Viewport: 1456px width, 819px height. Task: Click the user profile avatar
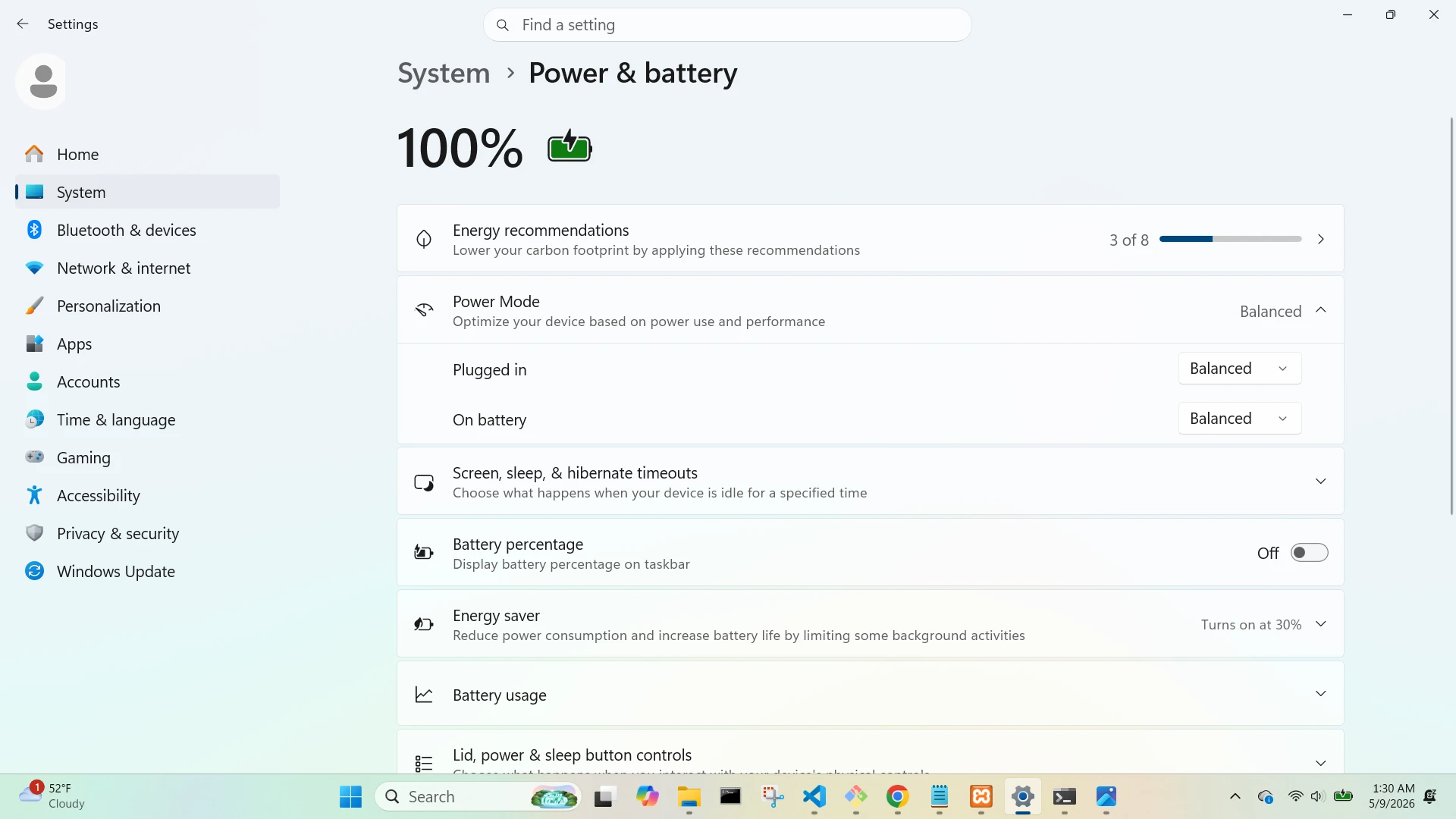tap(43, 81)
